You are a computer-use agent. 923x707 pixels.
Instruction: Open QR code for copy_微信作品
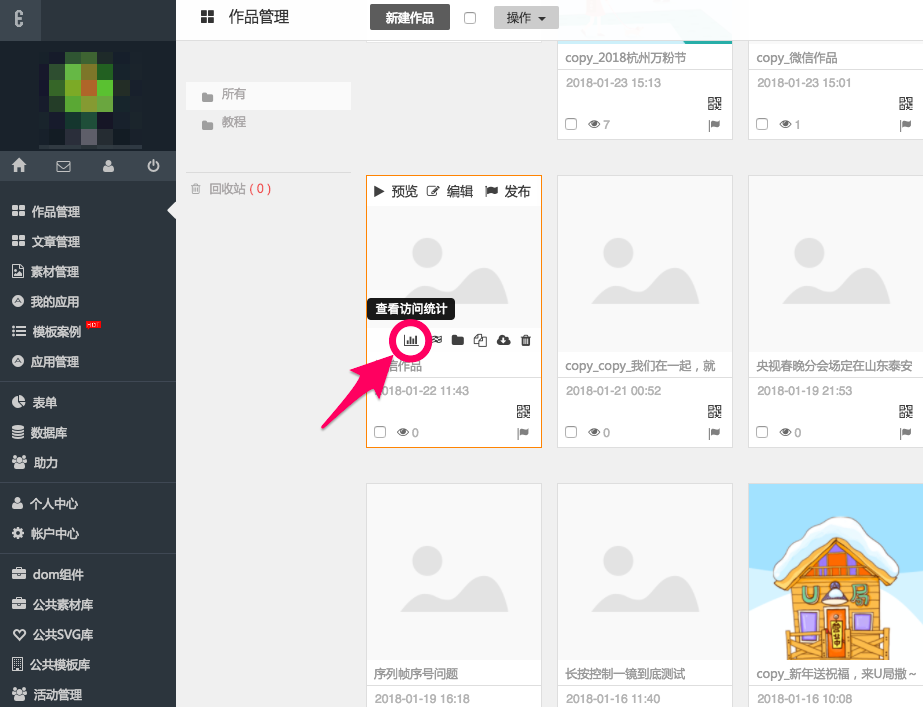coord(906,103)
